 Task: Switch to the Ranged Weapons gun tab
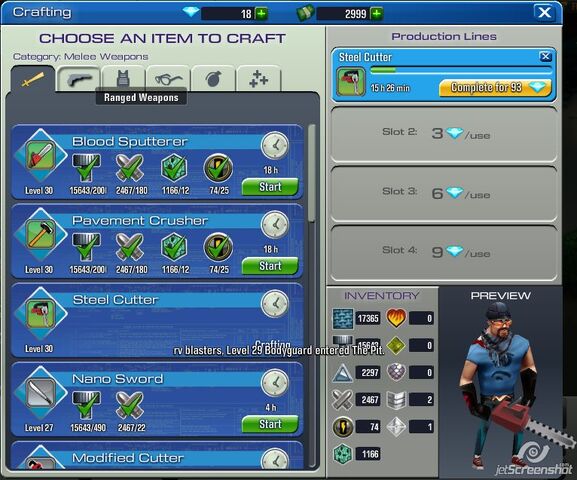point(79,78)
